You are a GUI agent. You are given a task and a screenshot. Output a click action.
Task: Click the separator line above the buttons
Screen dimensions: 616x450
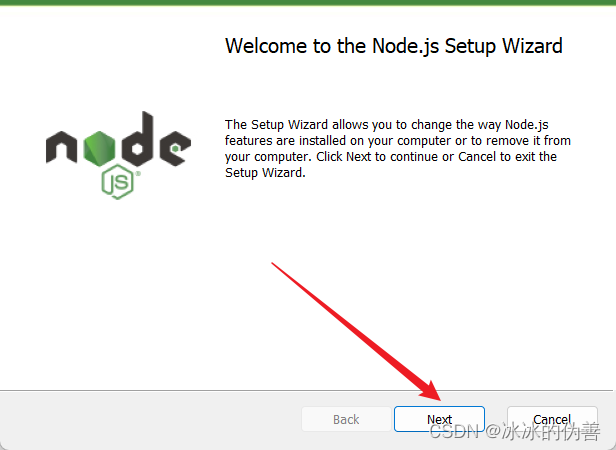306,391
